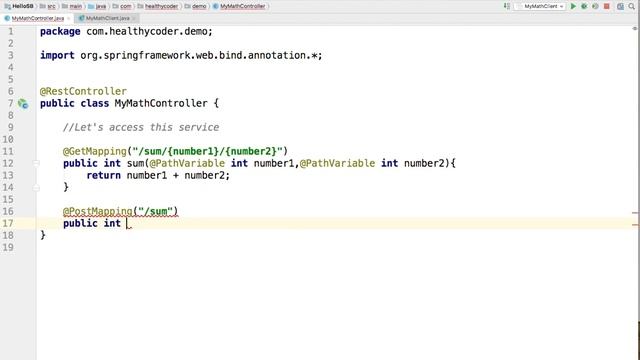Click the "/sum/{number1}/{number2}" string
The height and width of the screenshot is (360, 640).
(207, 151)
